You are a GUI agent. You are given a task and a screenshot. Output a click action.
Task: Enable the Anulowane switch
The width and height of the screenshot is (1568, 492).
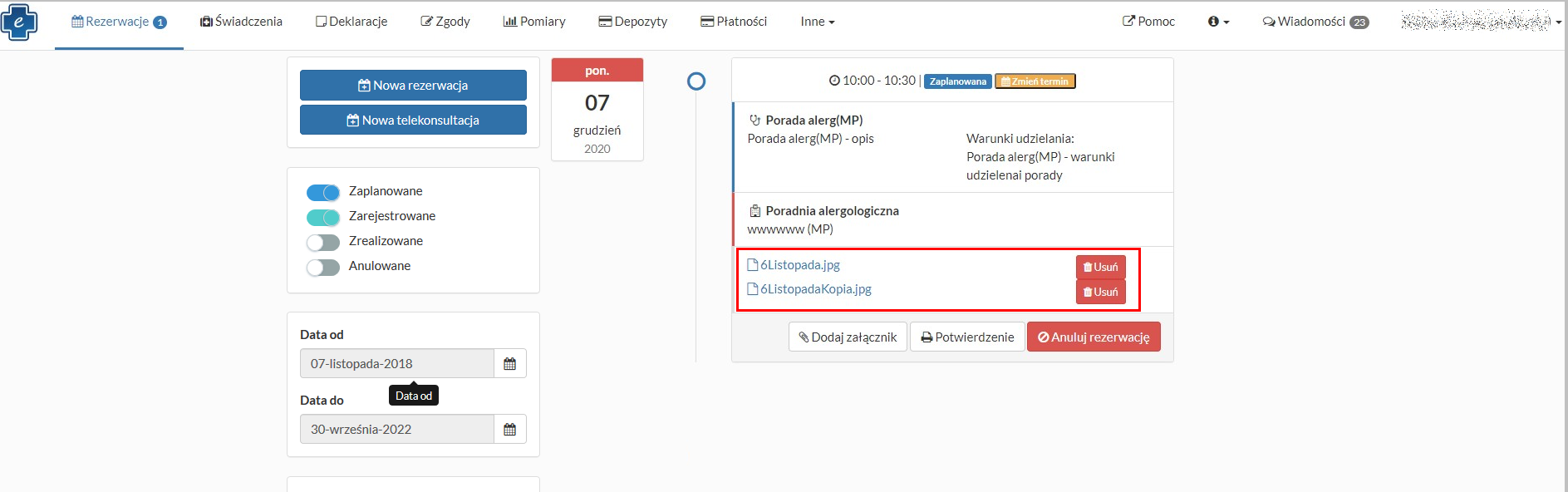pos(323,268)
